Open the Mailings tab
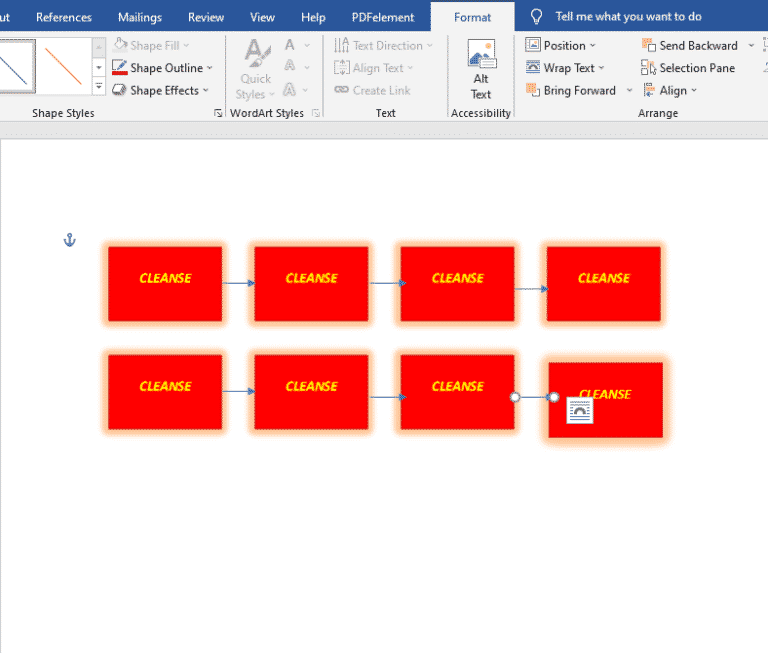This screenshot has width=768, height=653. (140, 17)
